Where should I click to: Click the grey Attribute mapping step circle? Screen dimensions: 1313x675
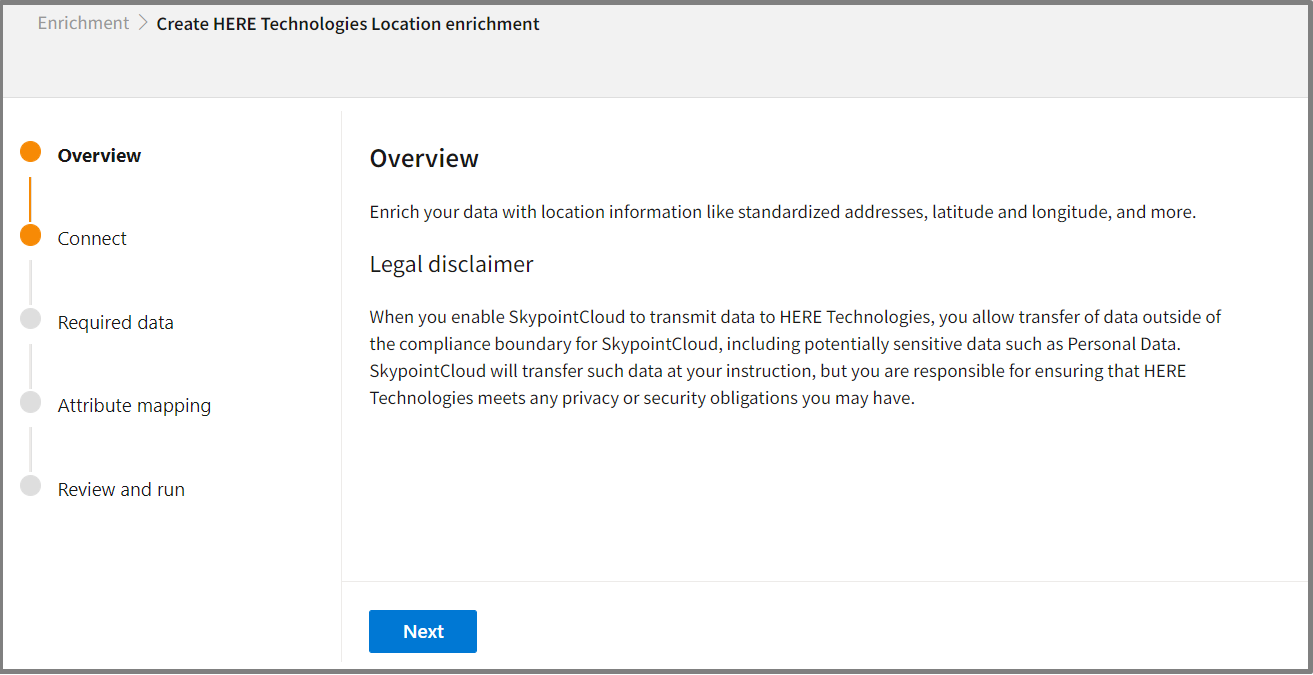[31, 403]
